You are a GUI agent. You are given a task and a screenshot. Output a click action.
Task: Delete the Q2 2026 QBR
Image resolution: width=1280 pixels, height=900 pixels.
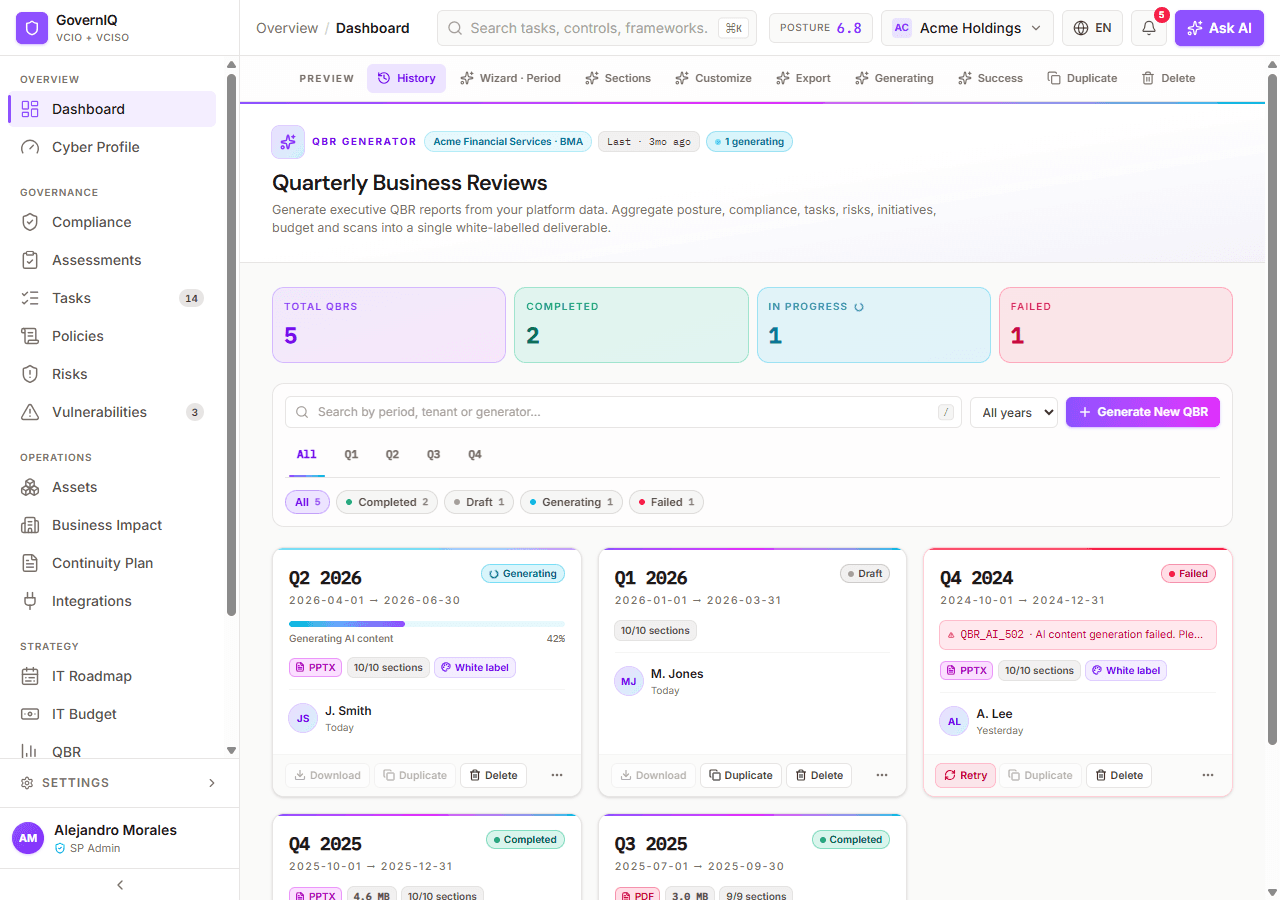click(493, 775)
